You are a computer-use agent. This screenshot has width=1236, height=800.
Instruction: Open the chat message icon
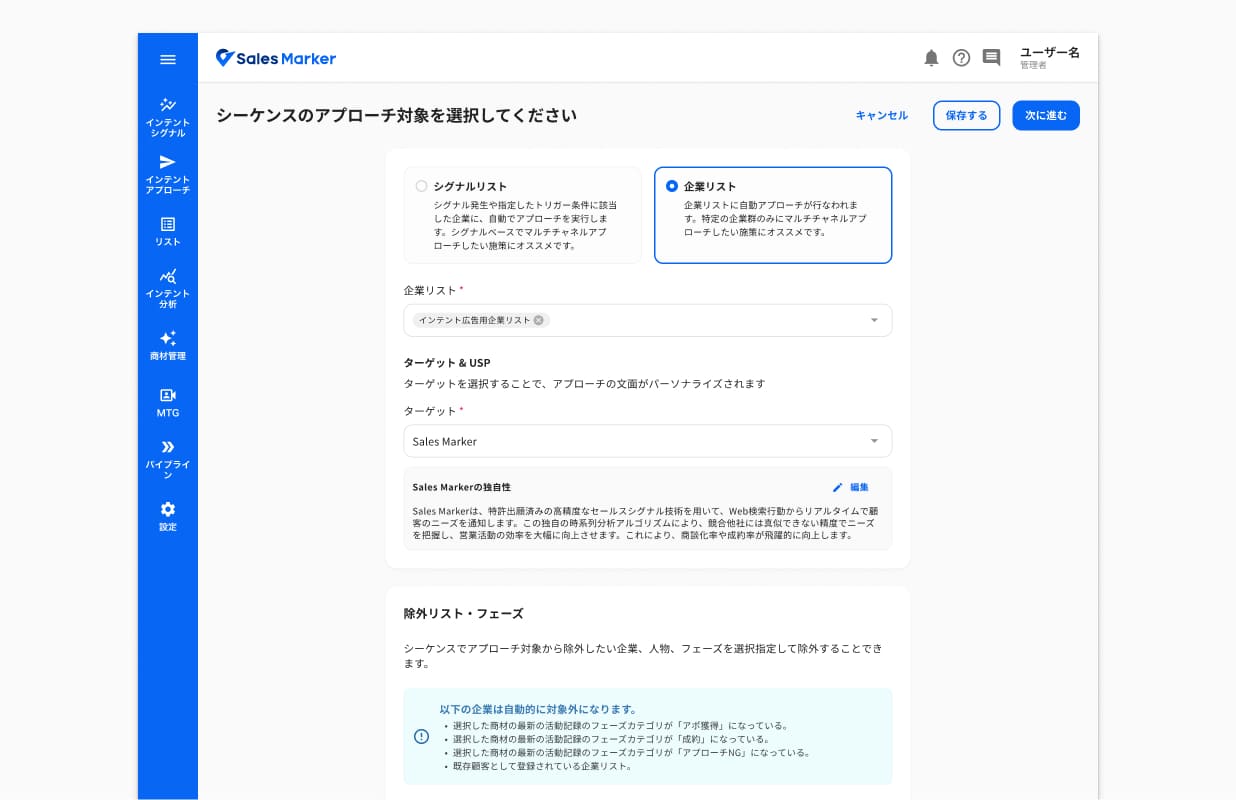point(991,58)
